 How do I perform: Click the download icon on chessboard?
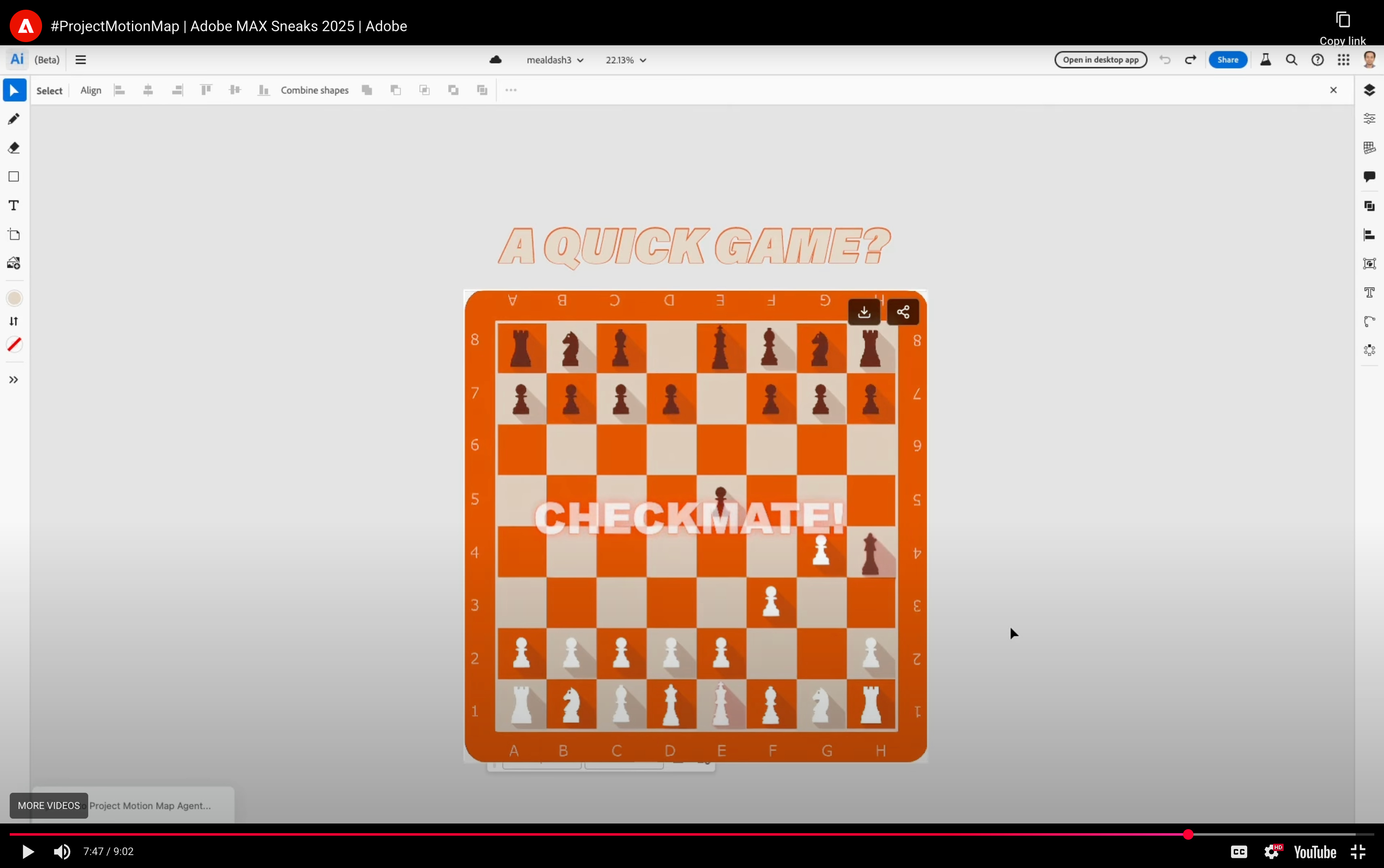pos(864,312)
